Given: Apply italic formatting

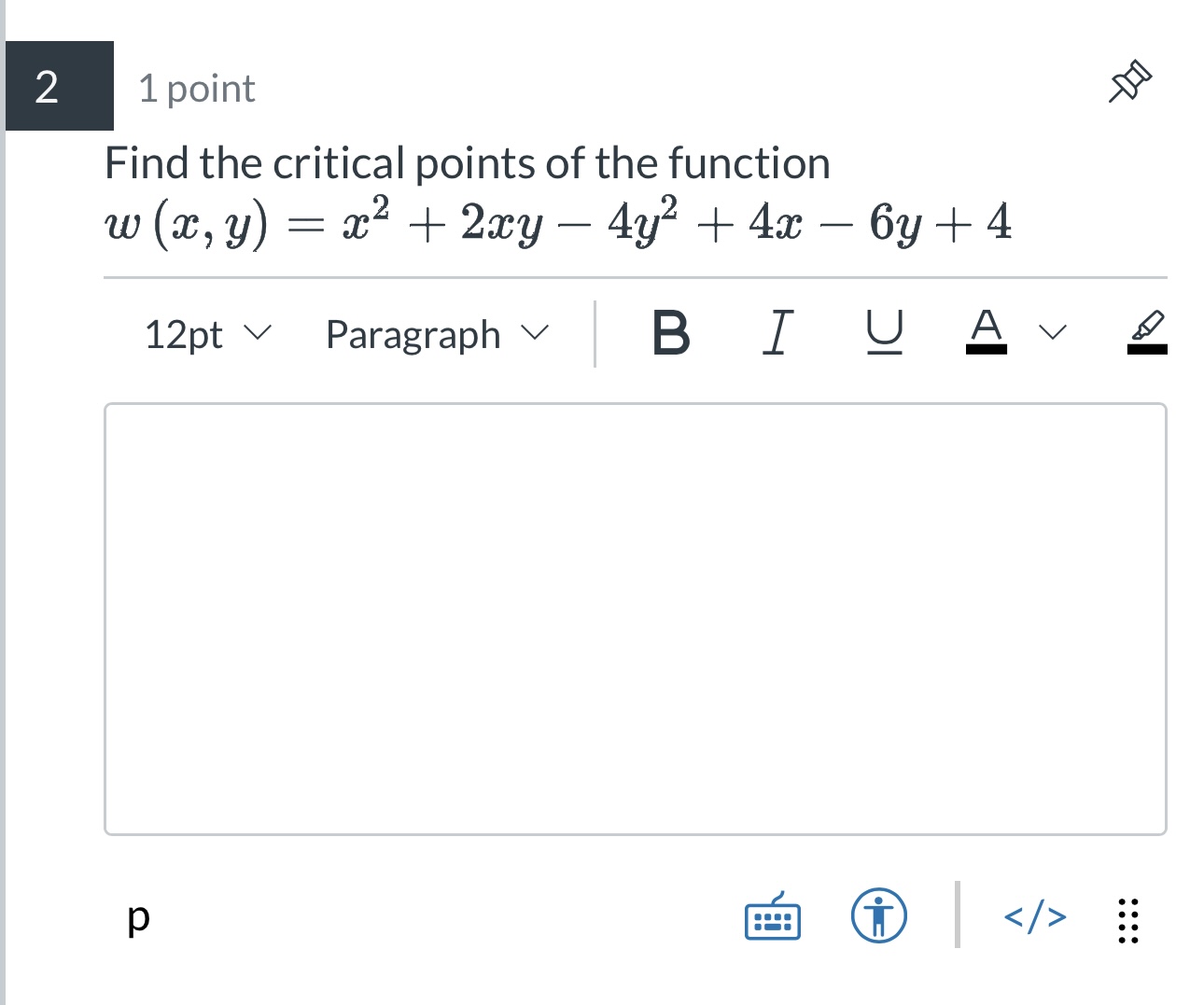Looking at the screenshot, I should pos(777,334).
